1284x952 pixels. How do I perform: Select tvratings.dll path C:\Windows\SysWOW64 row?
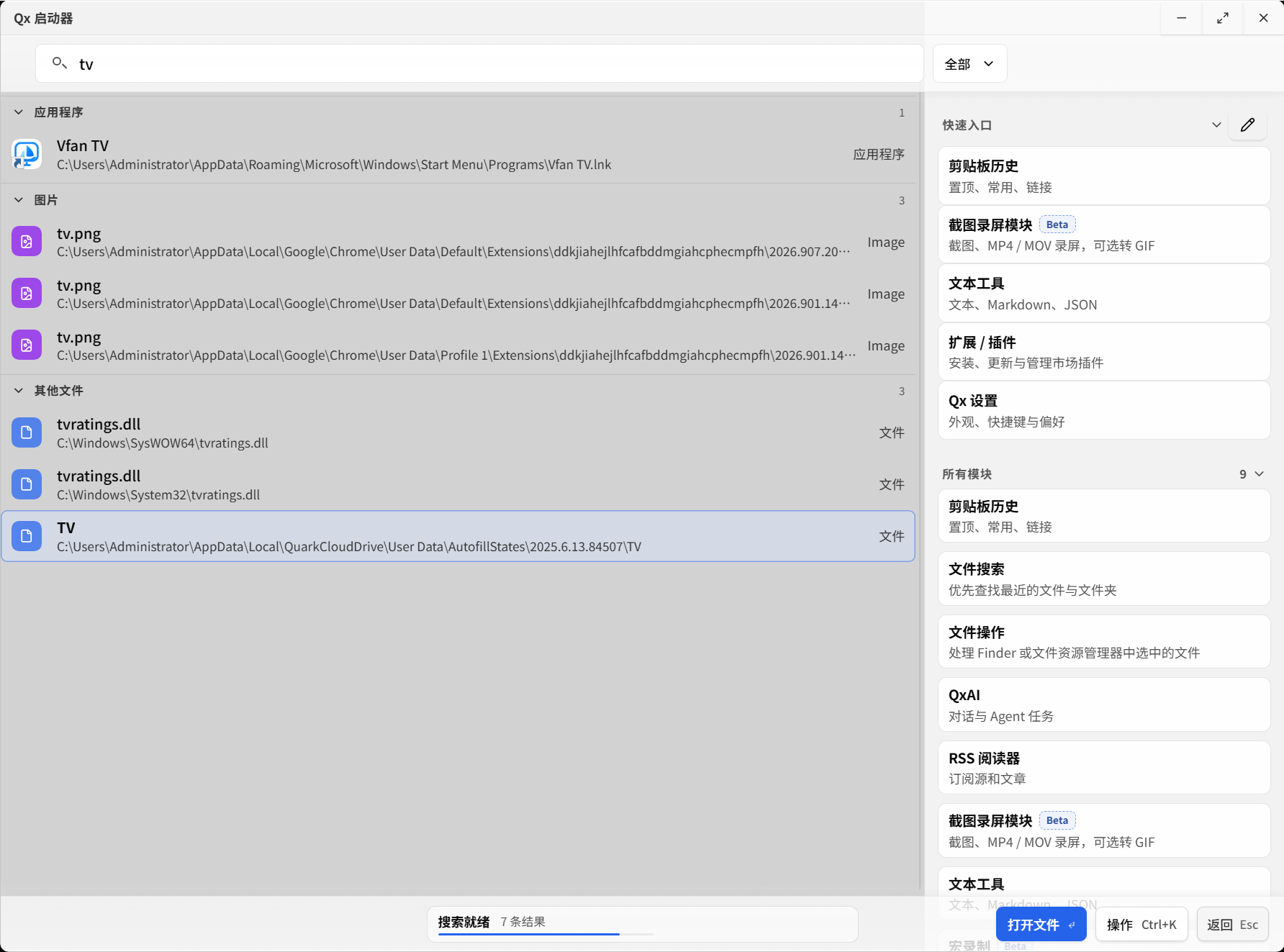click(458, 432)
